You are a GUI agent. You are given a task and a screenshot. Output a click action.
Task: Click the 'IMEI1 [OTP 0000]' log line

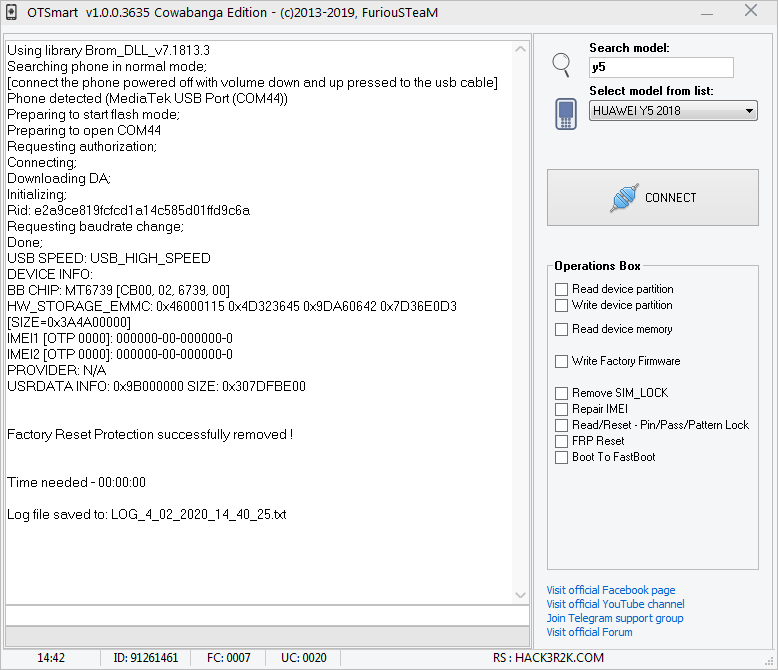click(x=120, y=338)
